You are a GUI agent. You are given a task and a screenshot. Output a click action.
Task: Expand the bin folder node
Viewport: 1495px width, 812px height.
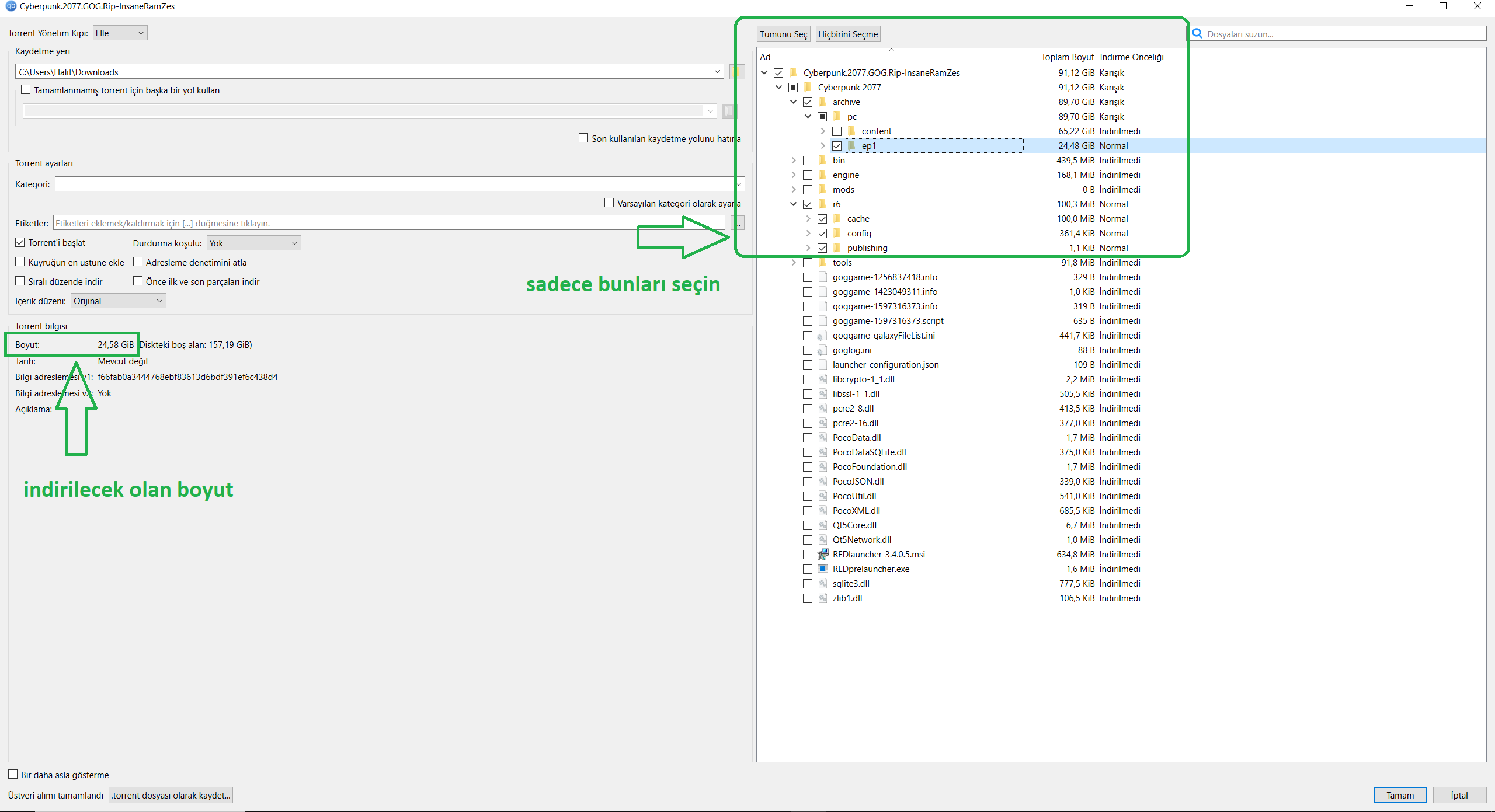coord(793,160)
